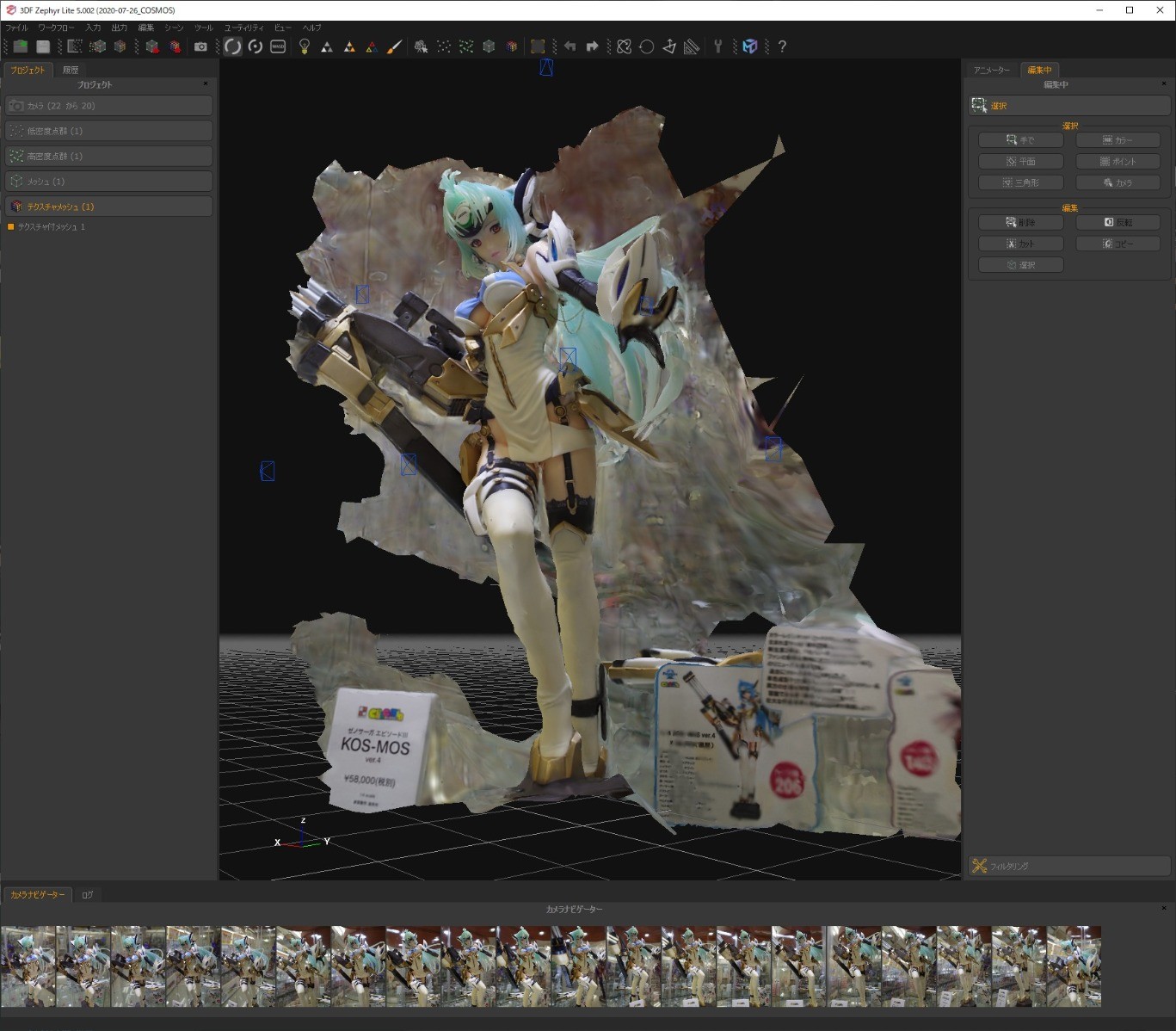The image size is (1176, 1031).
Task: Open the ユーティリティ menu
Action: tap(244, 28)
